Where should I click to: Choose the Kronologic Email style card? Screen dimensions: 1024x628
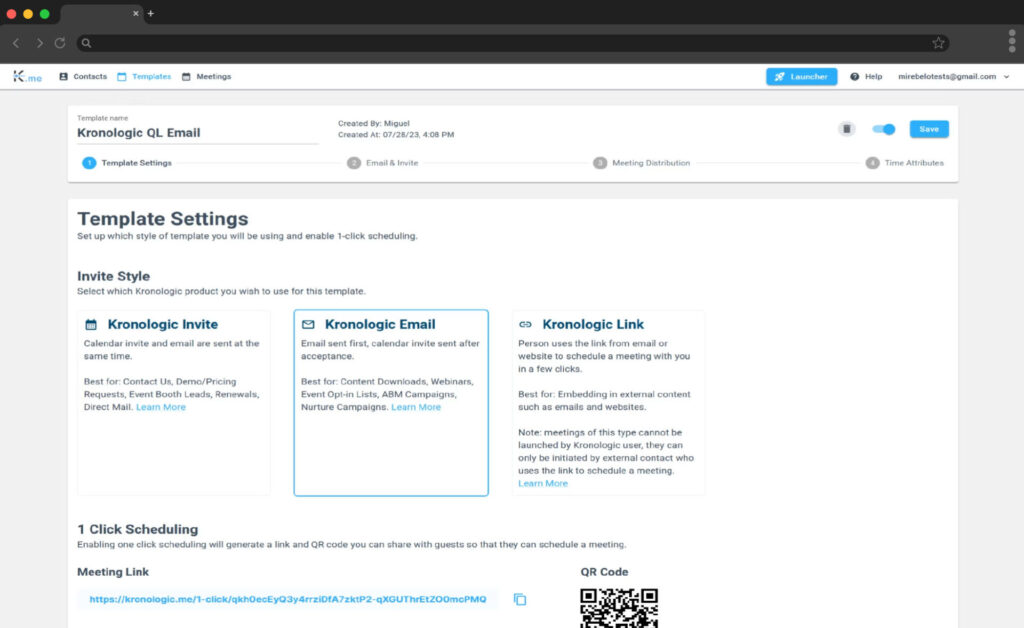(x=391, y=403)
